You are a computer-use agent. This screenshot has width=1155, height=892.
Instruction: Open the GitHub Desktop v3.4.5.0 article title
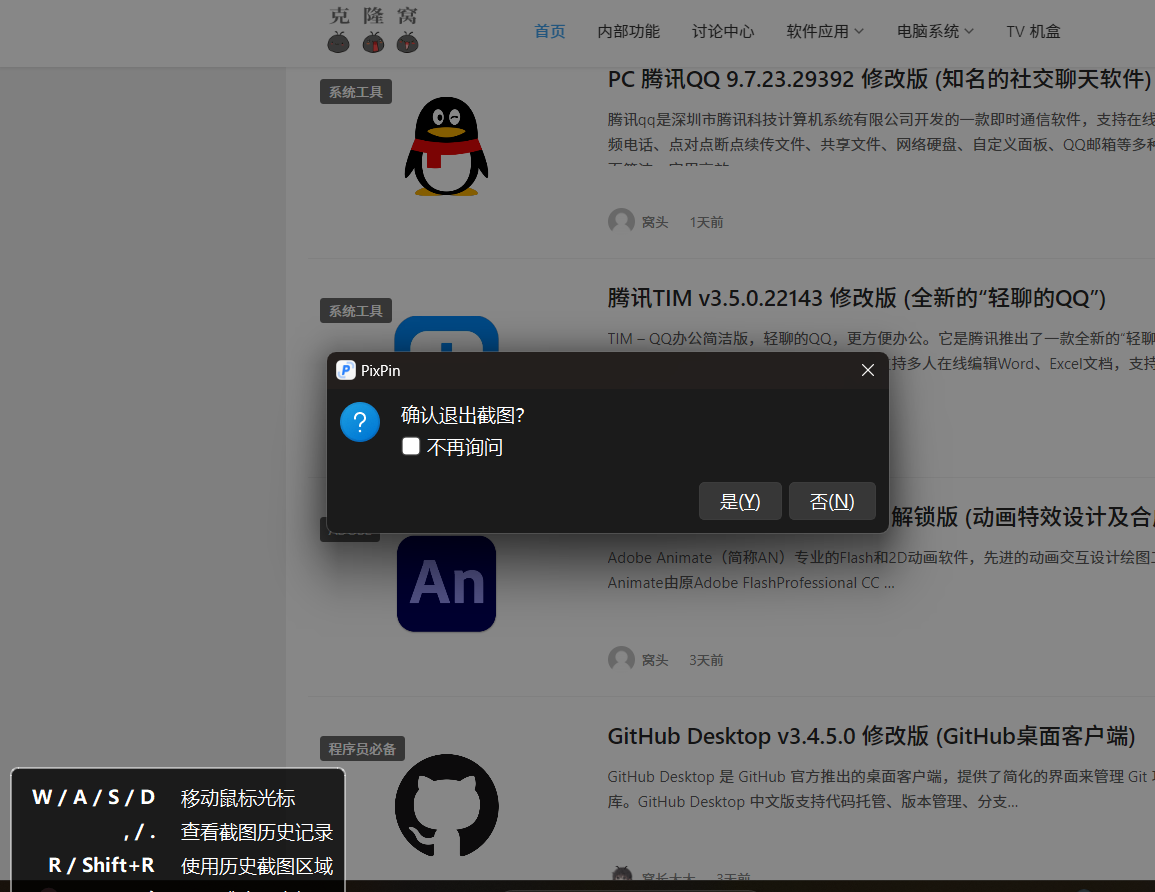(x=871, y=736)
